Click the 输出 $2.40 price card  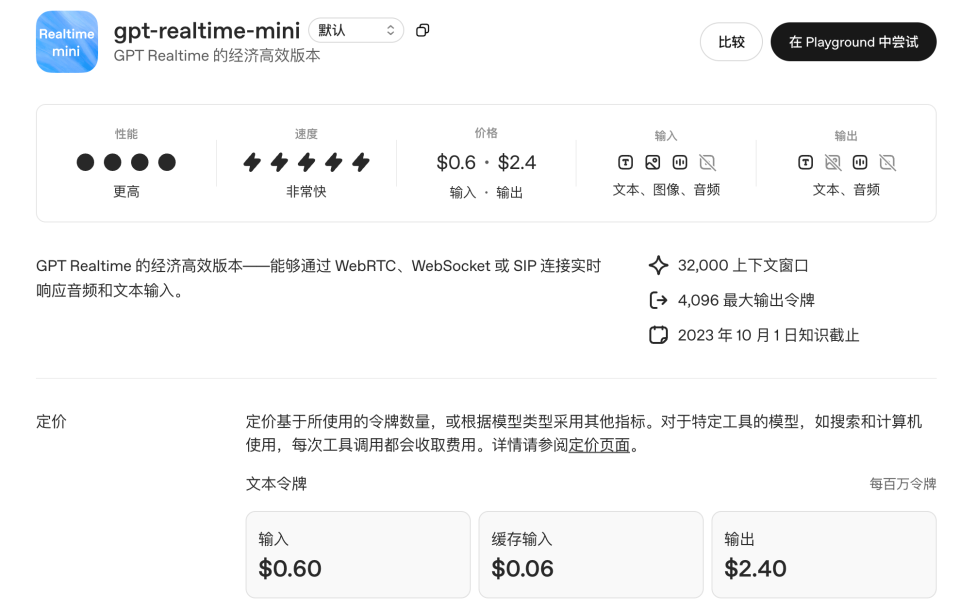824,555
